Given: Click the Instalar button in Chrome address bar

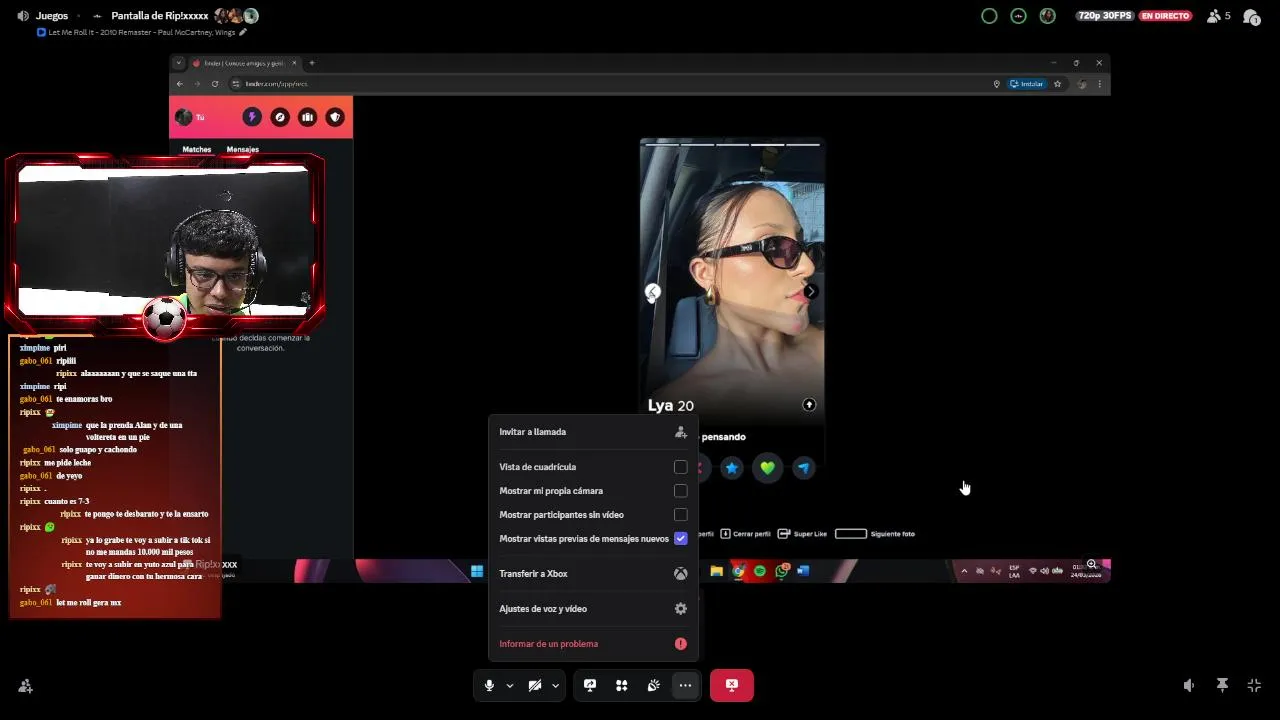Looking at the screenshot, I should 1026,84.
